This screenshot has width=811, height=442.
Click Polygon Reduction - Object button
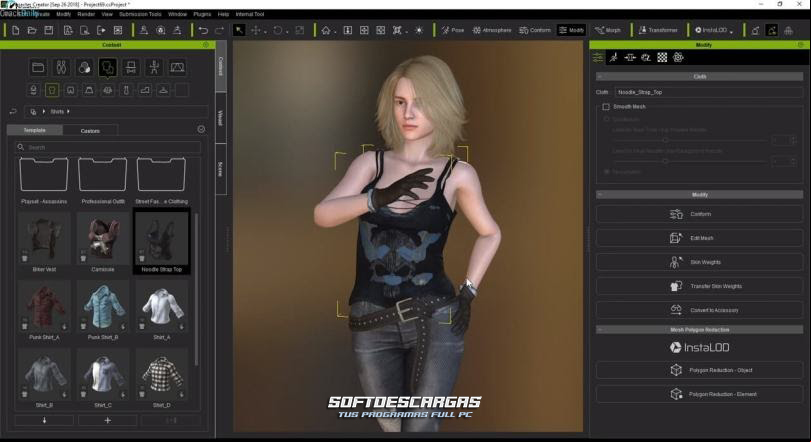[700, 370]
